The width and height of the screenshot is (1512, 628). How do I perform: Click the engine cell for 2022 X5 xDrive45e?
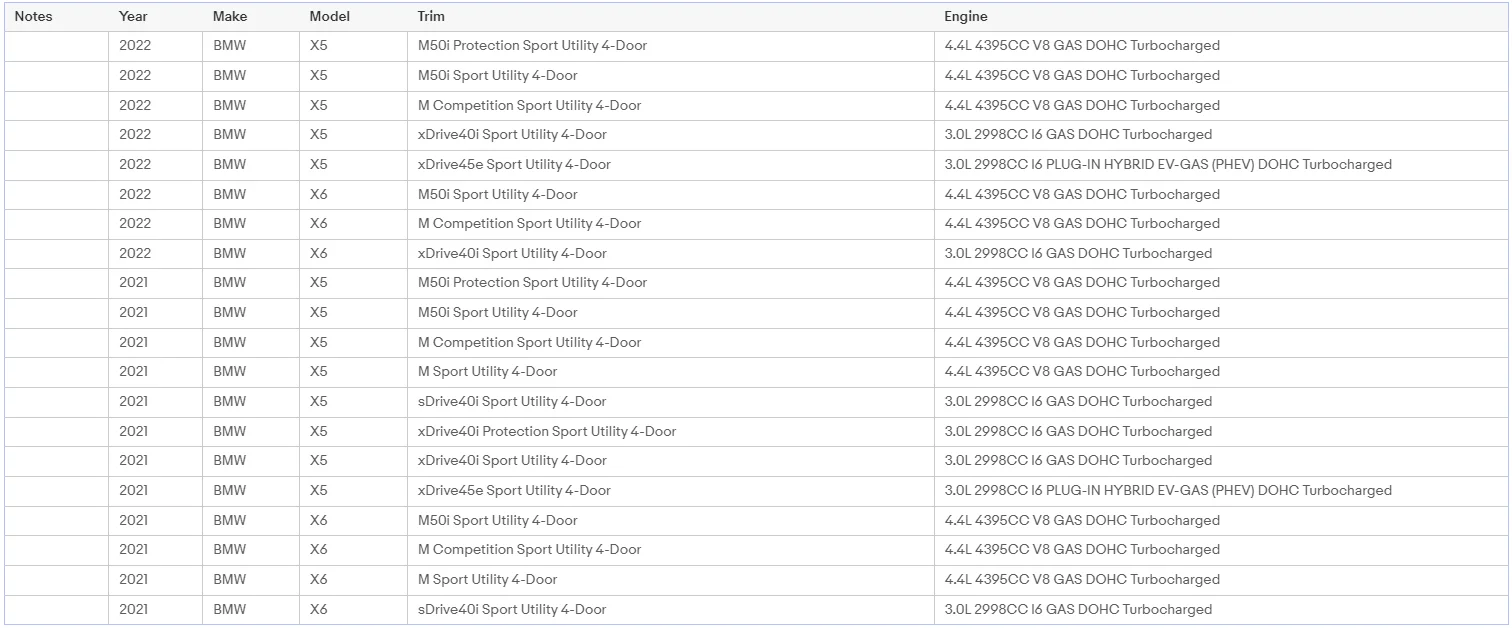[x=1222, y=165]
